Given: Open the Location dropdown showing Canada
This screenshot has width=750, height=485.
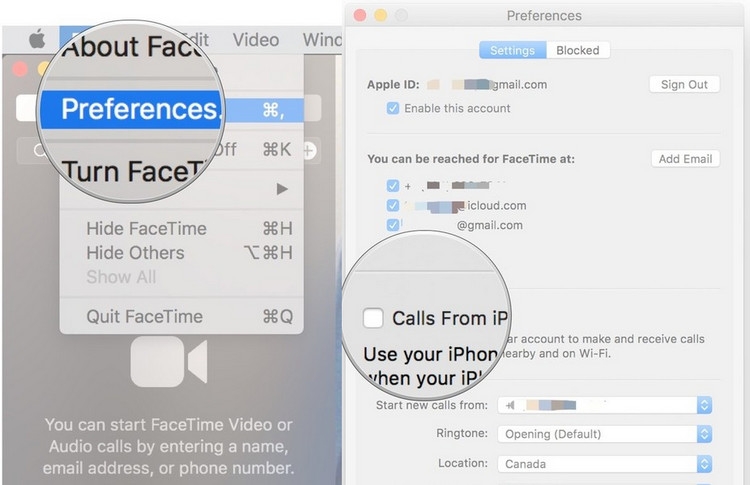Looking at the screenshot, I should tap(605, 464).
